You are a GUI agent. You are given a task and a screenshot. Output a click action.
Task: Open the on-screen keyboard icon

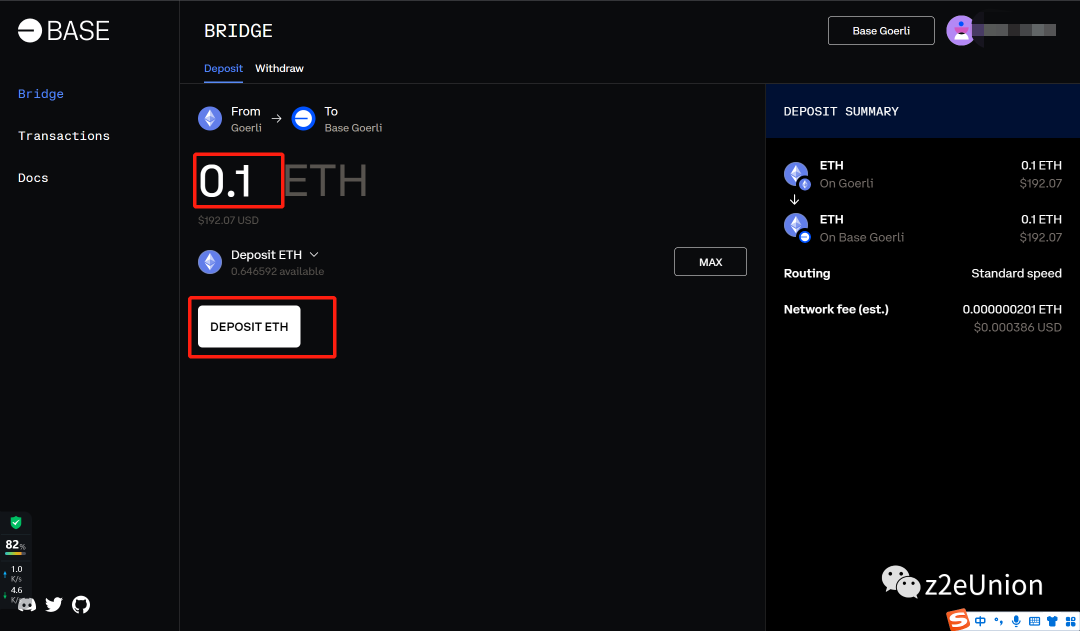(1035, 621)
